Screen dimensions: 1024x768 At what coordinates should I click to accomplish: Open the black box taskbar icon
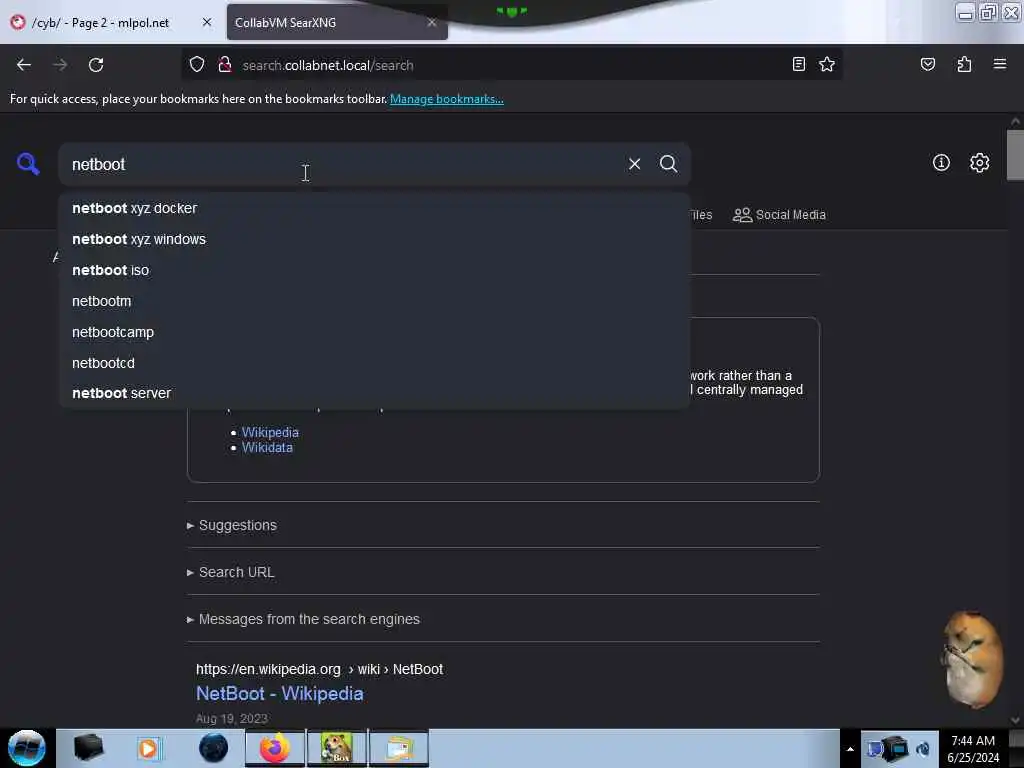(89, 748)
